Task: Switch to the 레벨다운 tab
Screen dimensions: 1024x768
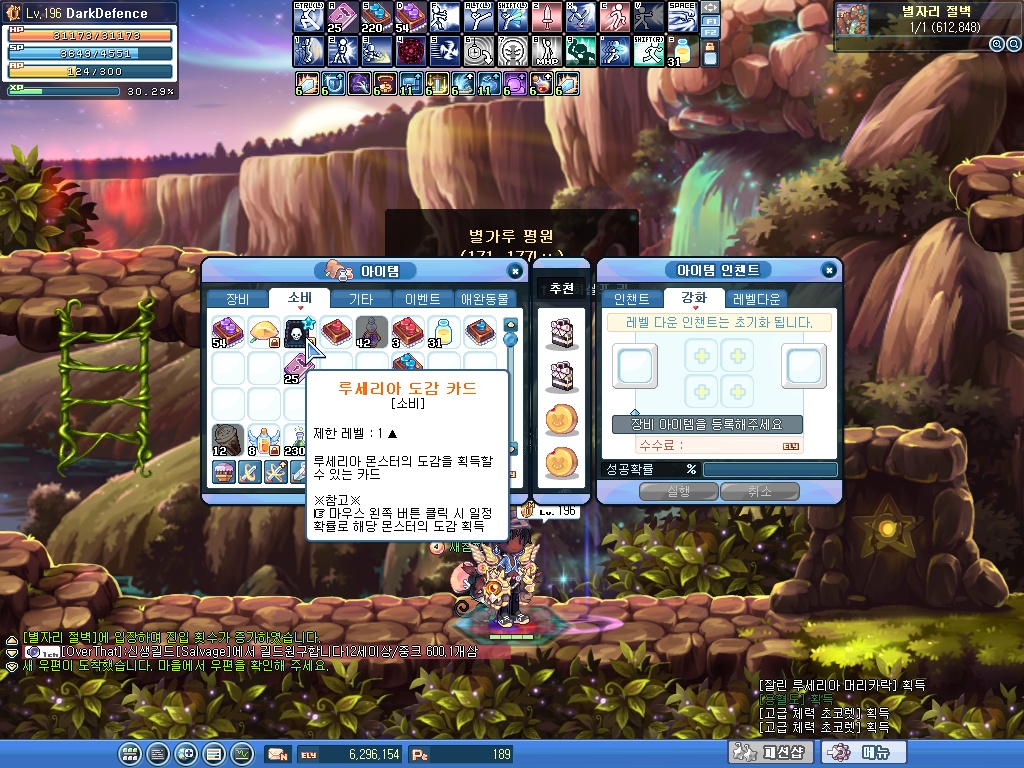Action: click(756, 299)
